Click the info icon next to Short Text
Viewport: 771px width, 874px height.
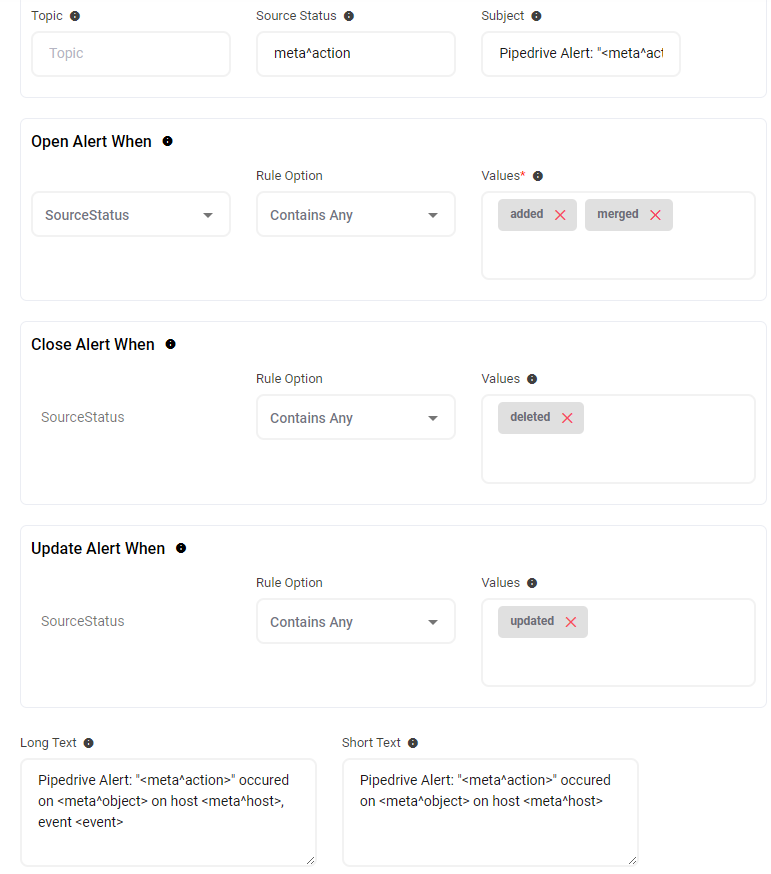[x=413, y=743]
